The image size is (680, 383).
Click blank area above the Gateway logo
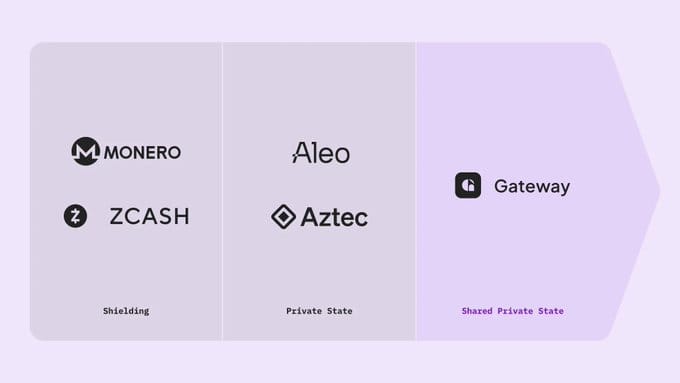tap(512, 108)
